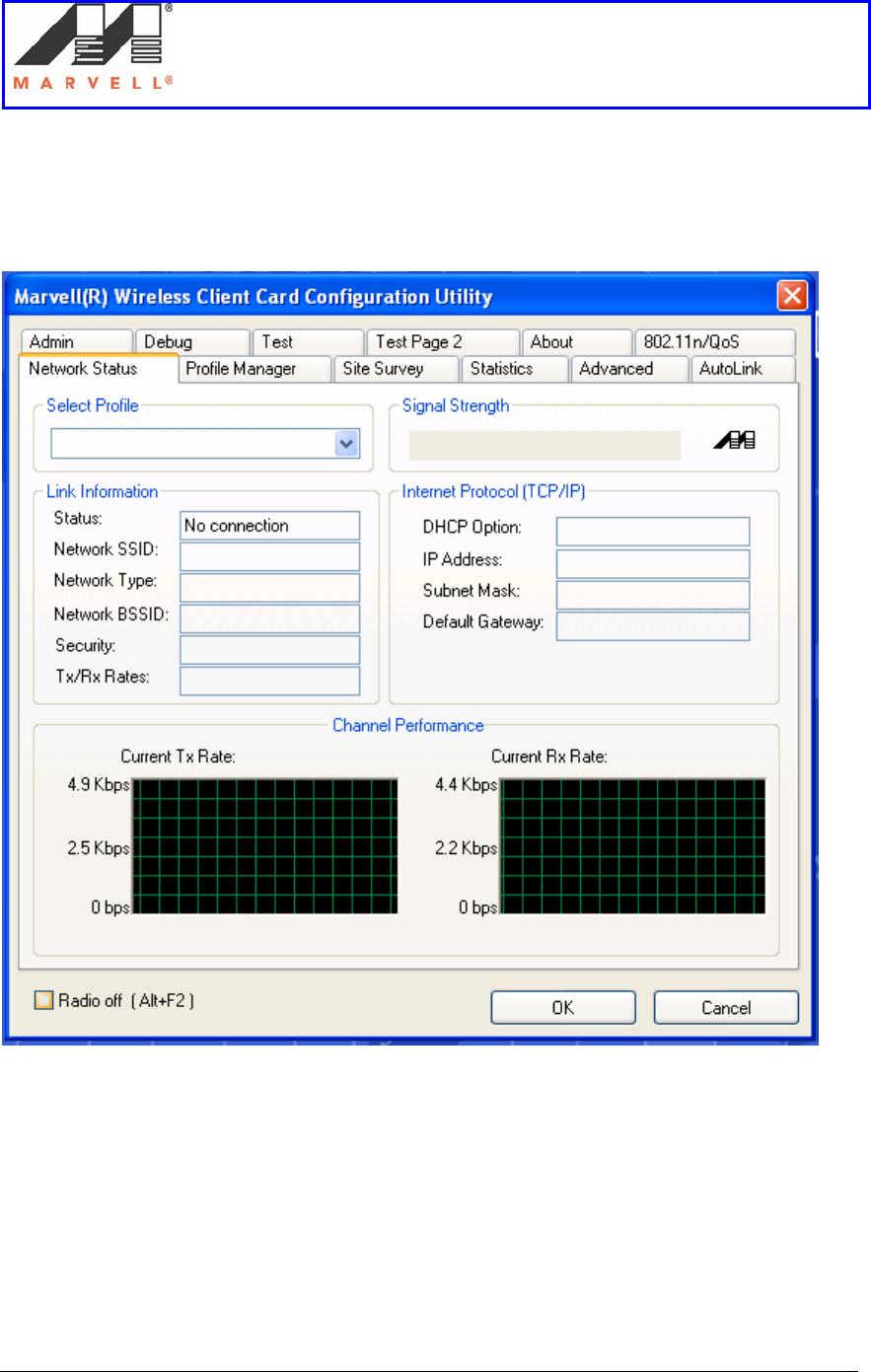This screenshot has width=871, height=1372.
Task: Enable the Radio off checkbox
Action: 43,1000
